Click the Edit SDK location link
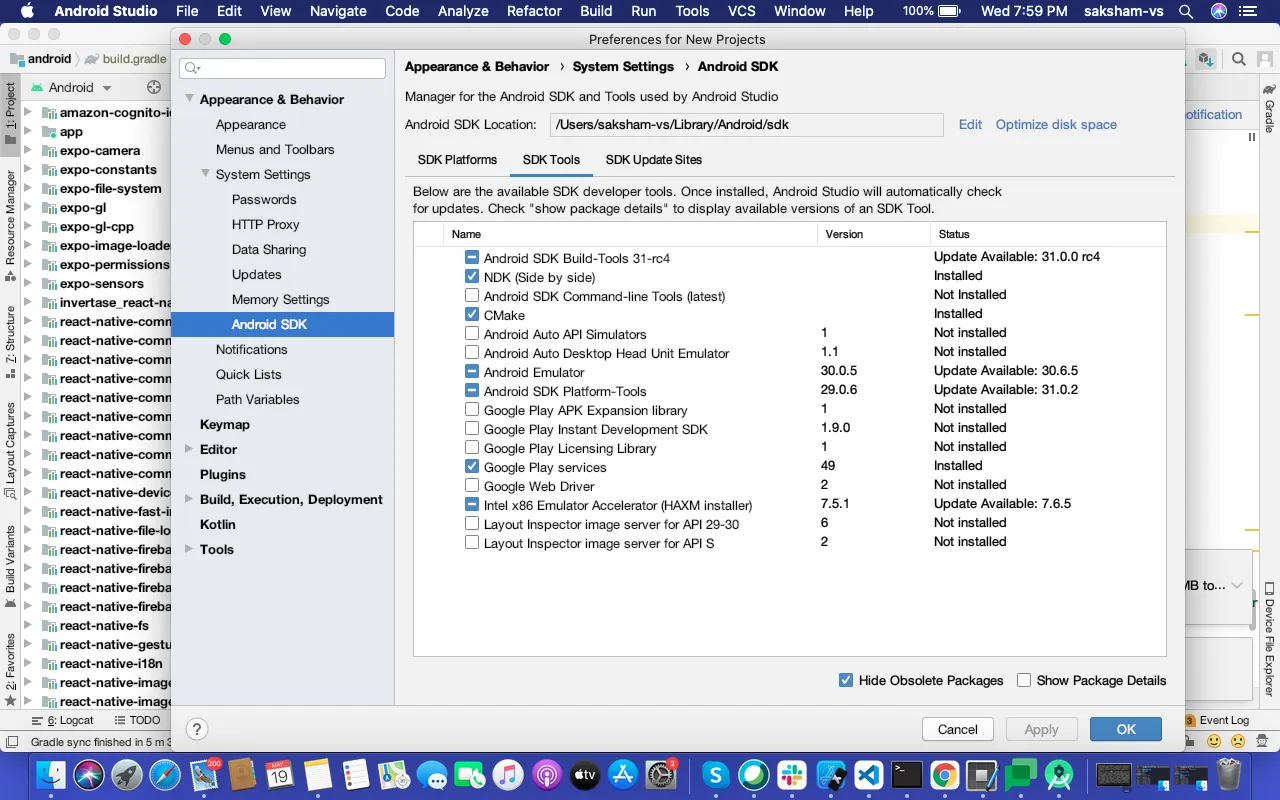Viewport: 1280px width, 800px height. click(970, 124)
